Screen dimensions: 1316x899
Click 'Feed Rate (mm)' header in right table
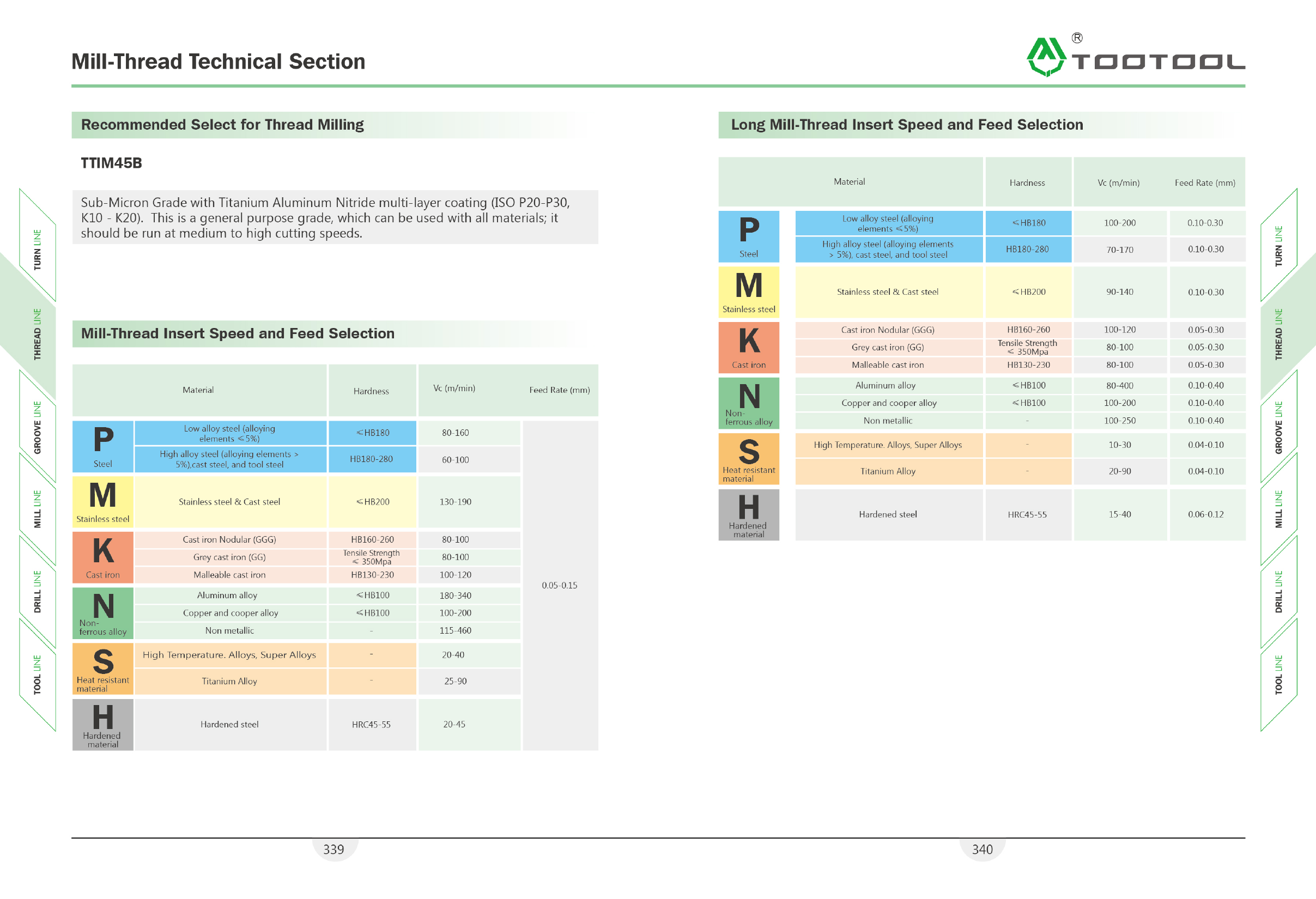click(1204, 183)
